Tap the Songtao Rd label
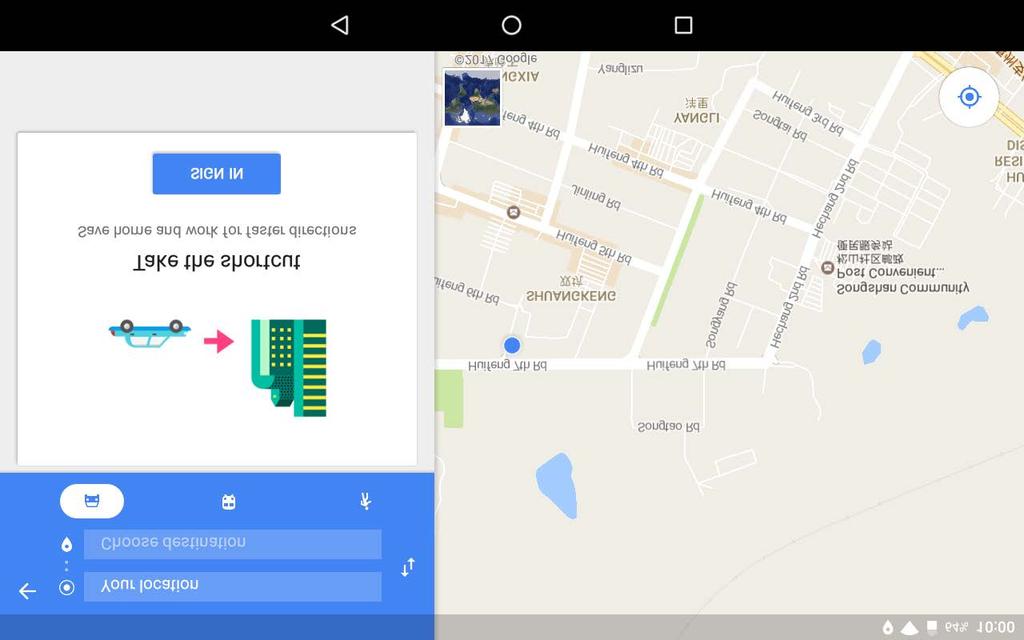The height and width of the screenshot is (640, 1024). (x=668, y=426)
